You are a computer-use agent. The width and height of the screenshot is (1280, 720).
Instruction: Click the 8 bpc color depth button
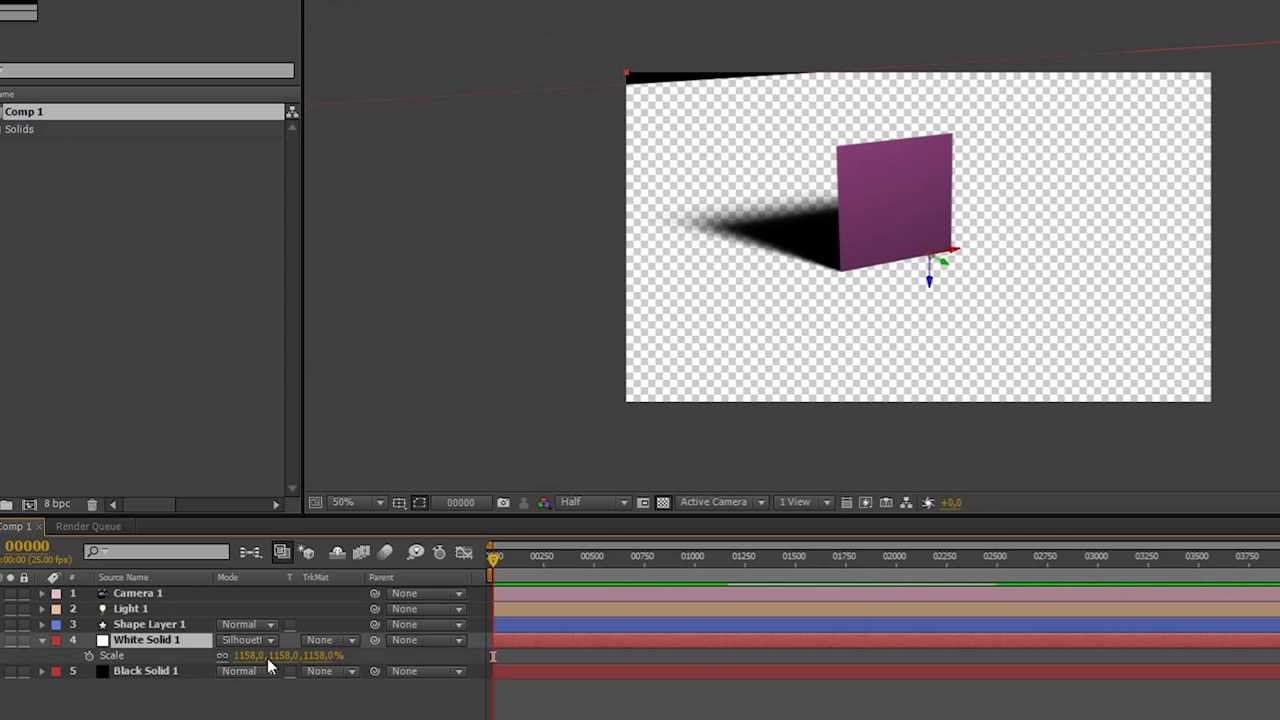tap(57, 505)
